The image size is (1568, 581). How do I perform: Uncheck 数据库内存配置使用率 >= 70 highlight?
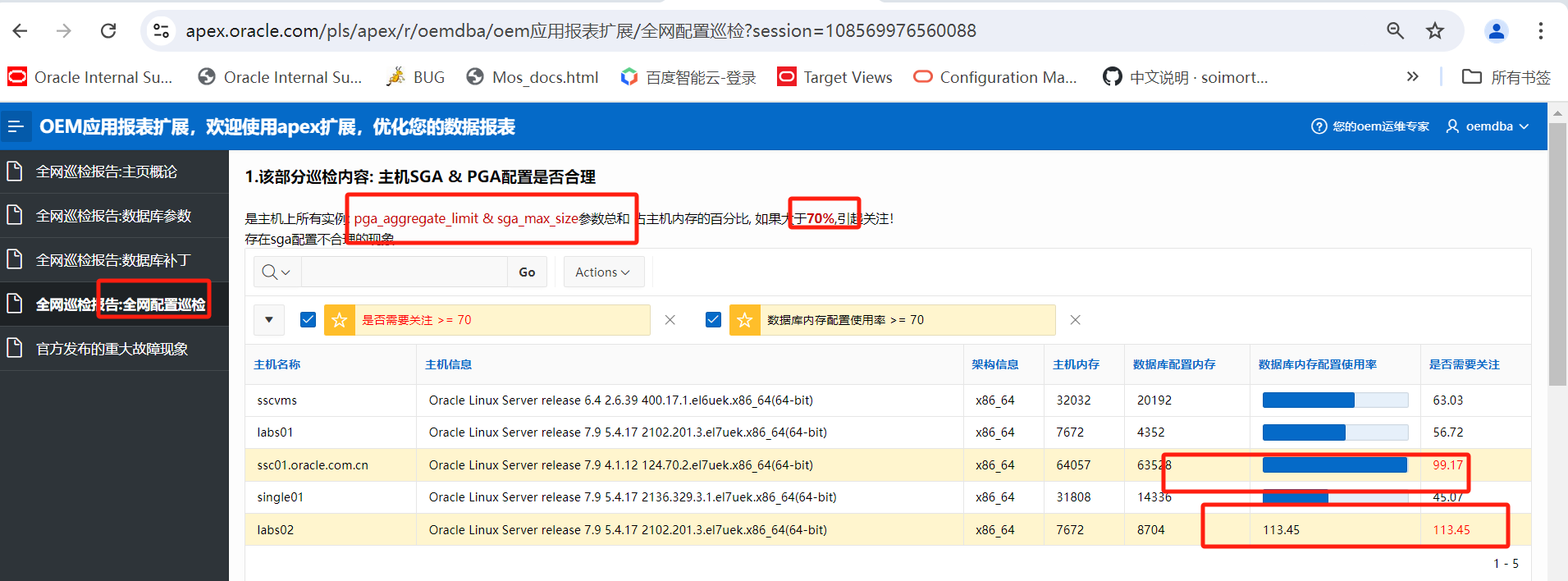(713, 320)
